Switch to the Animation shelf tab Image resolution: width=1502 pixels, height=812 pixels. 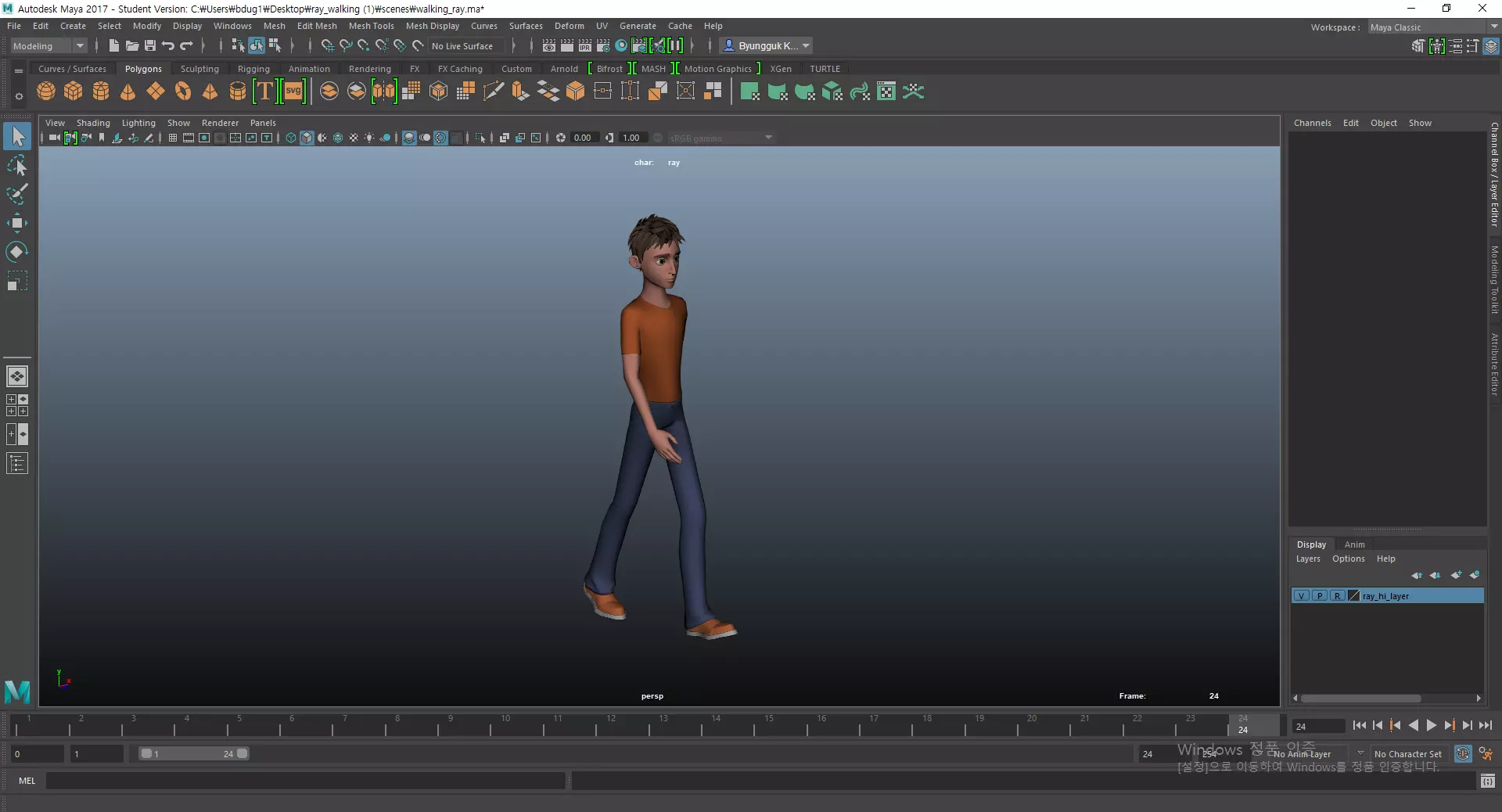(x=309, y=69)
